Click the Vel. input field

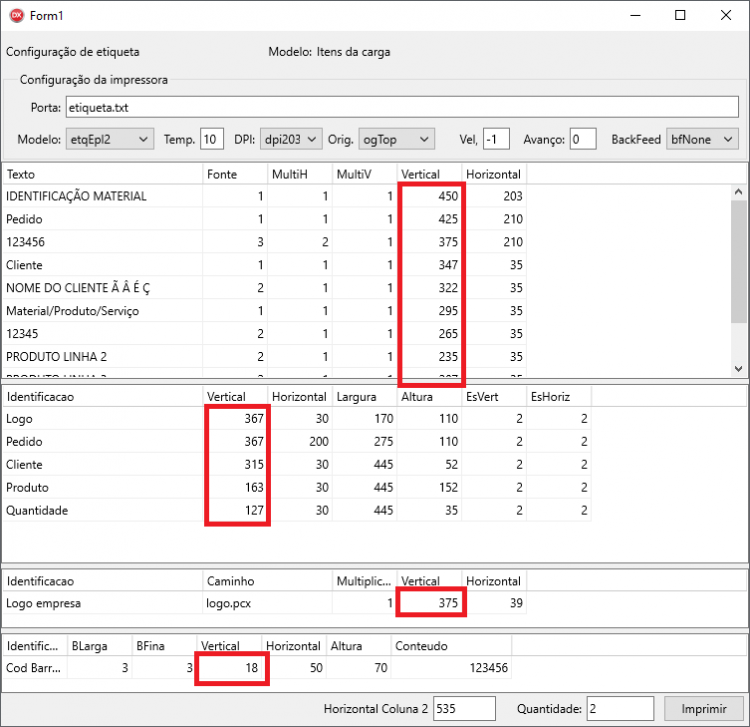[496, 139]
